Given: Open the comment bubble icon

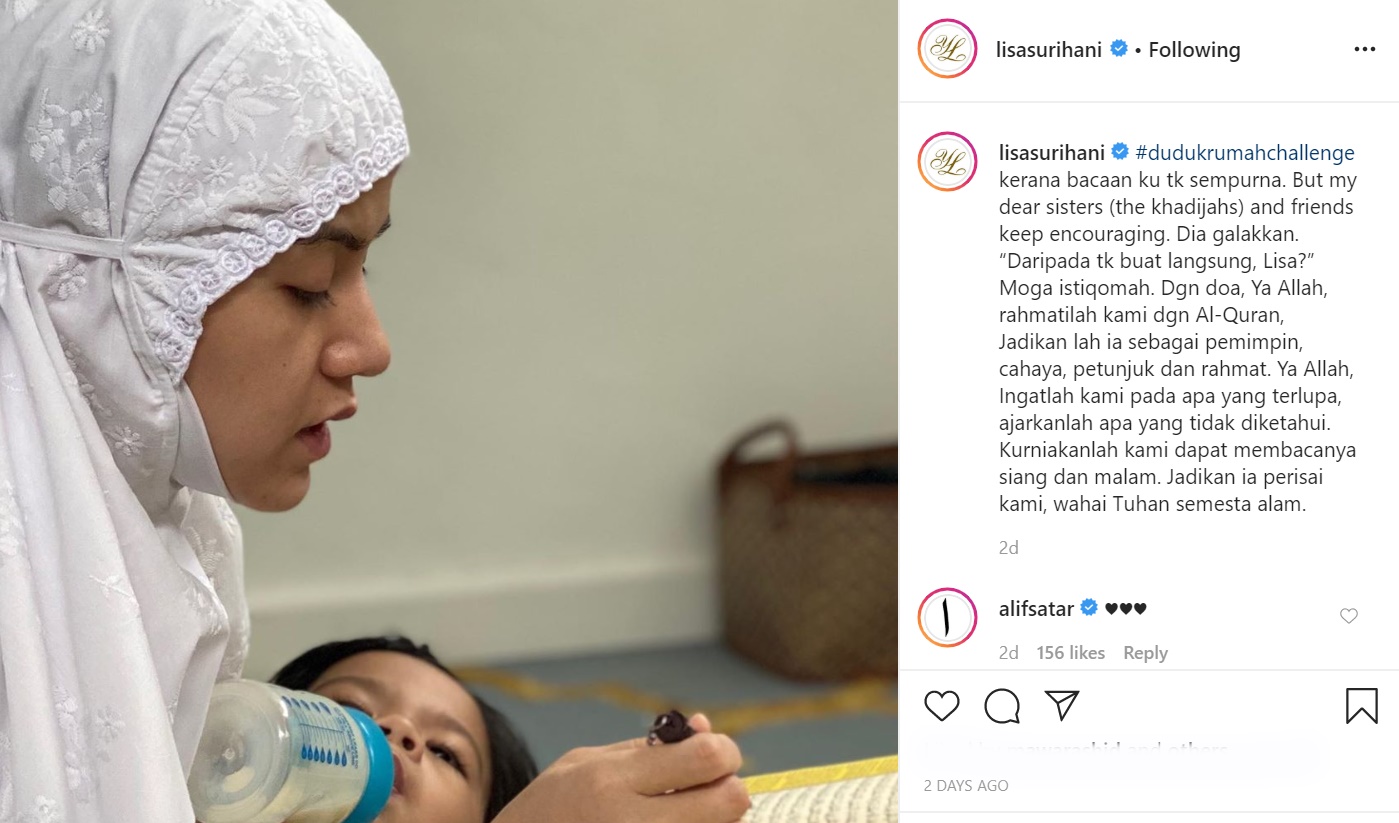Looking at the screenshot, I should tap(1002, 706).
